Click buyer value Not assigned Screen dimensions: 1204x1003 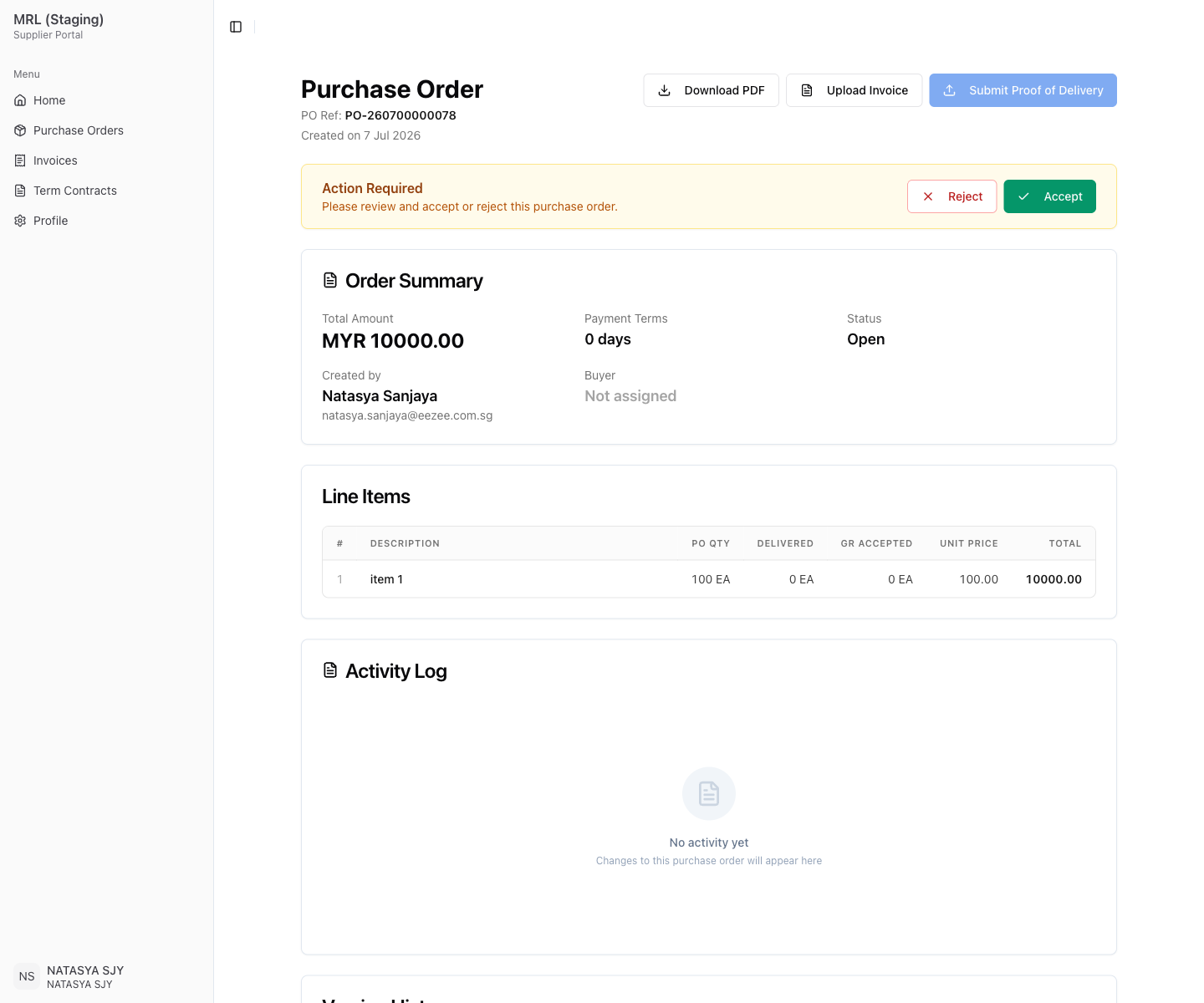(630, 396)
